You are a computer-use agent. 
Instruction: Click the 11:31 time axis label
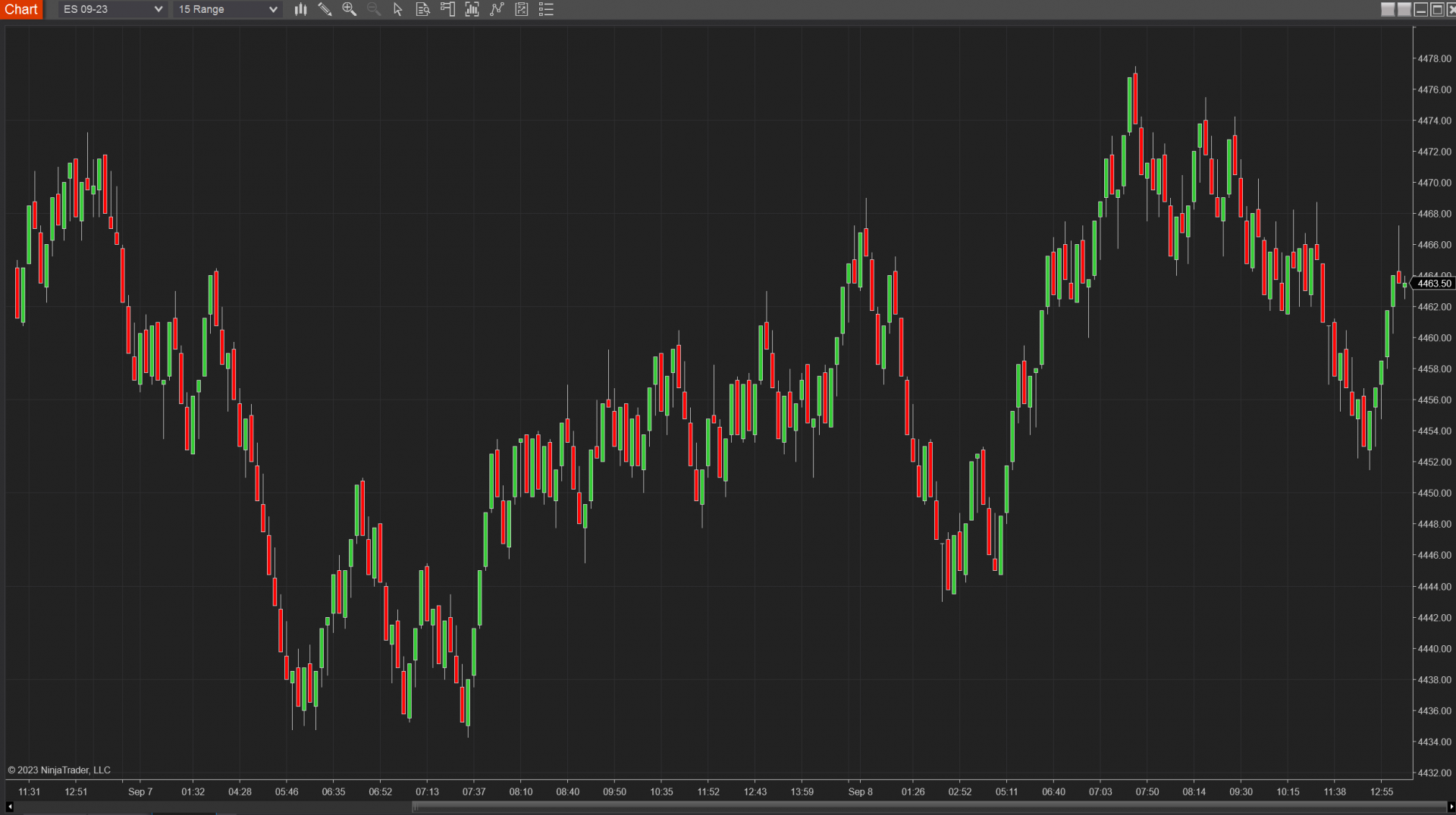30,791
